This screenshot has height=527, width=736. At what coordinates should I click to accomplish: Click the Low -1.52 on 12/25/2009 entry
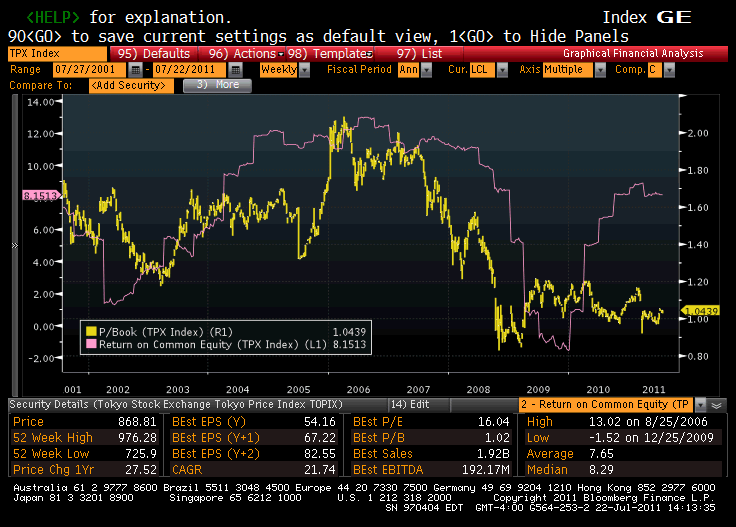pos(651,438)
